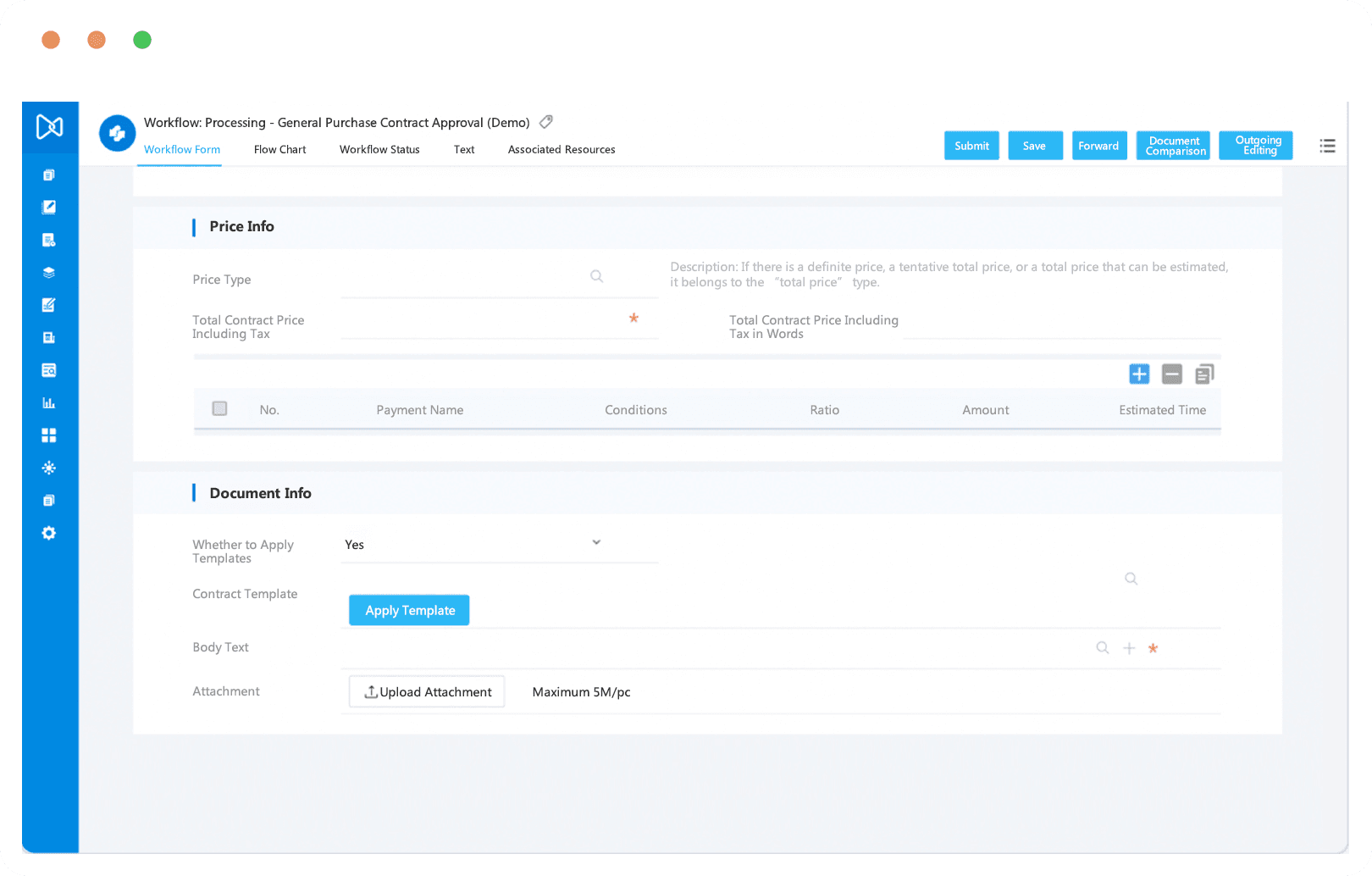
Task: Click the Outgoing Editing button
Action: [x=1256, y=146]
